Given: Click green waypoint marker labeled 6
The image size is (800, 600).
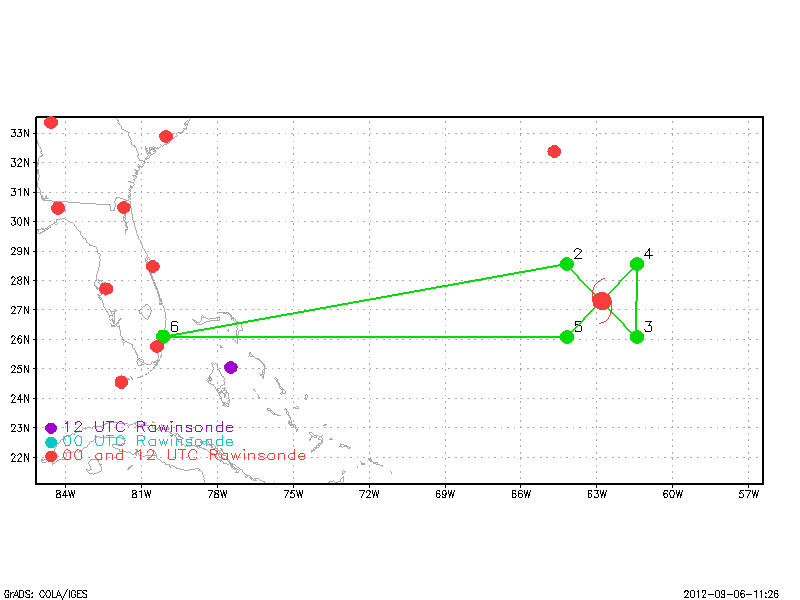Looking at the screenshot, I should pos(163,336).
